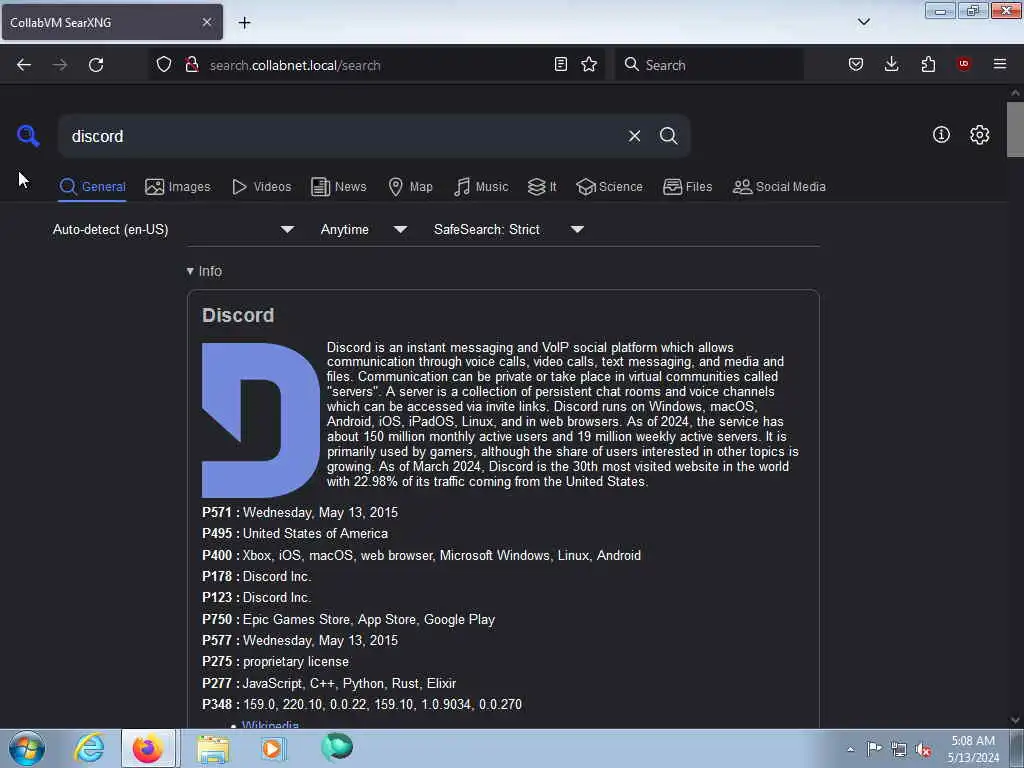Image resolution: width=1024 pixels, height=768 pixels.
Task: Clear the discord search query
Action: point(634,136)
